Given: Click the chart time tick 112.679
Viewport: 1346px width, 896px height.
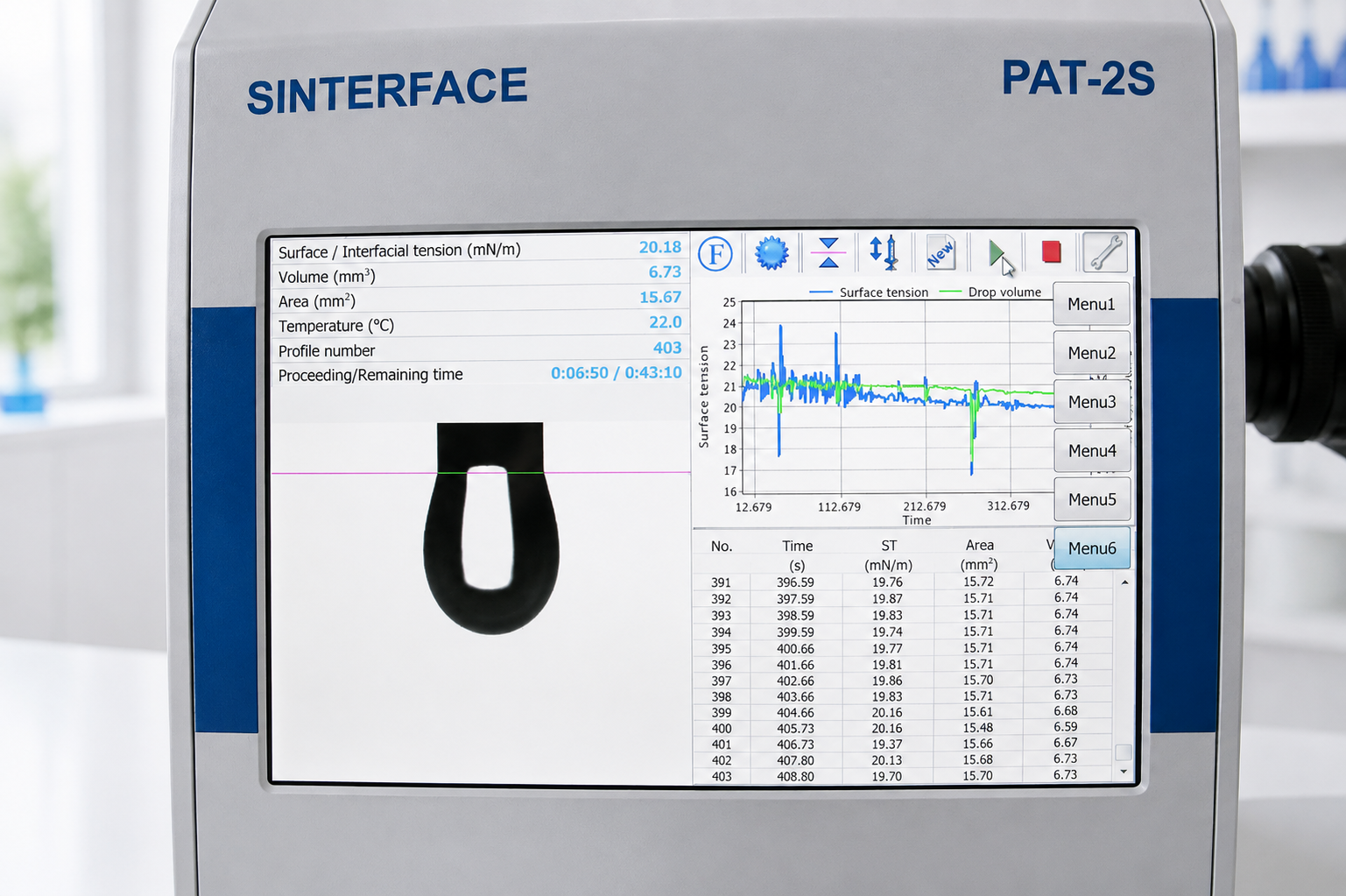Looking at the screenshot, I should (839, 506).
